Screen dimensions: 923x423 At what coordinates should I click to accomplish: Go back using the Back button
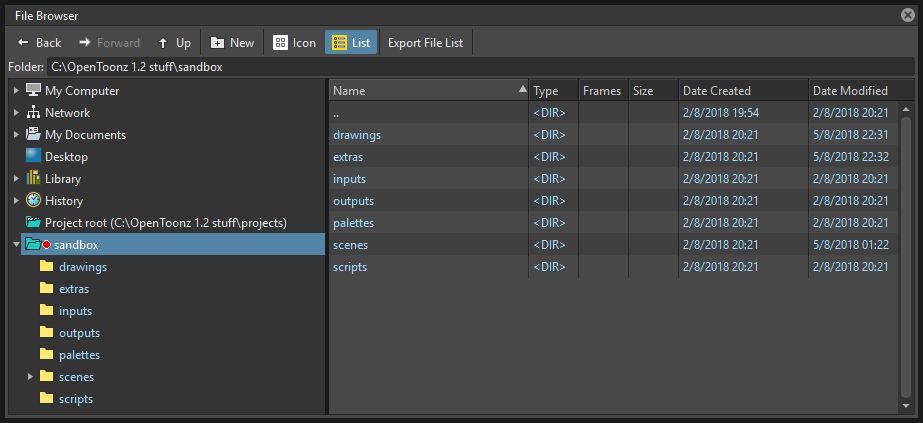pyautogui.click(x=39, y=43)
